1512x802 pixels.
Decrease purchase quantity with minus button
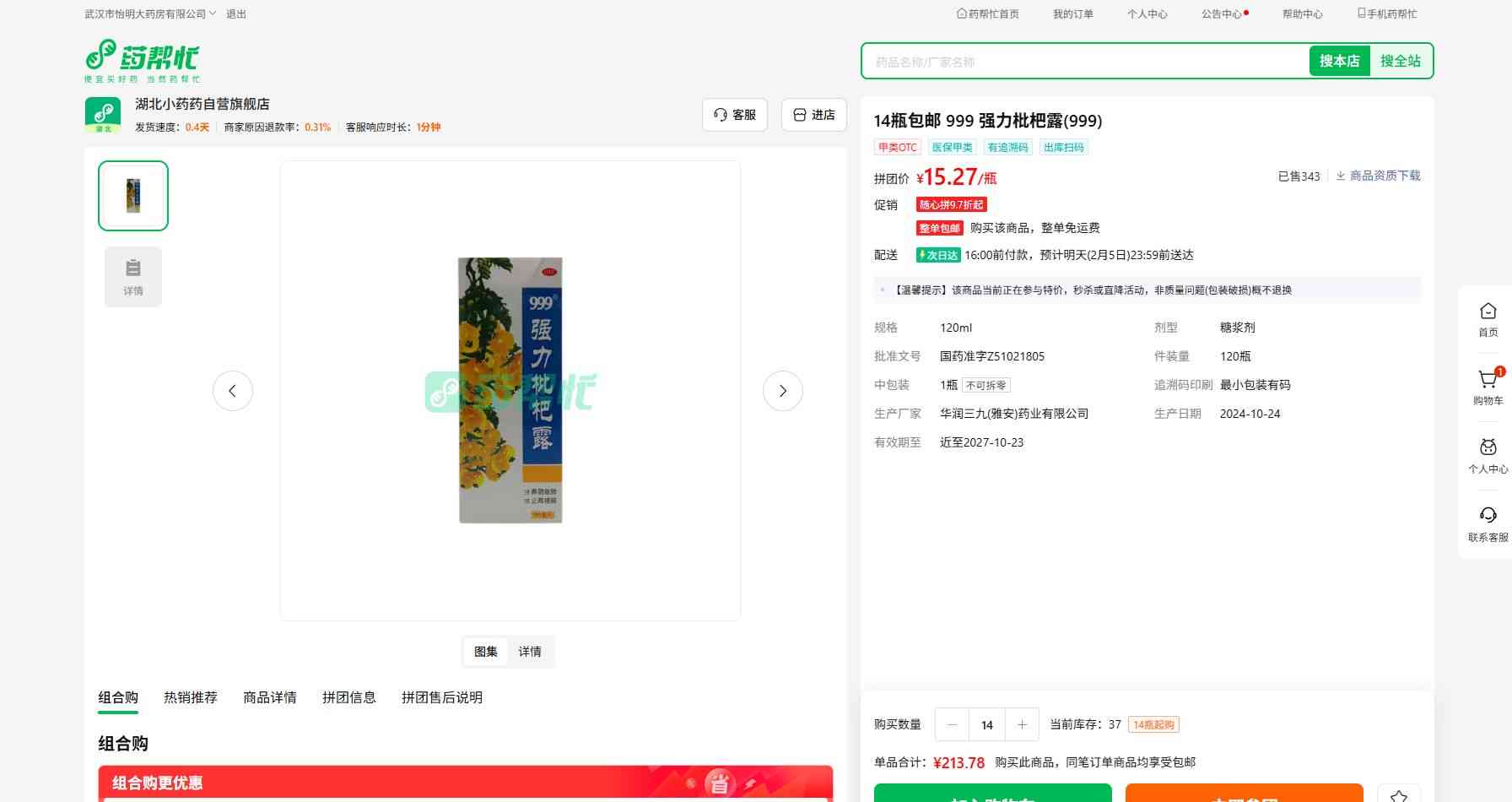pyautogui.click(x=953, y=724)
